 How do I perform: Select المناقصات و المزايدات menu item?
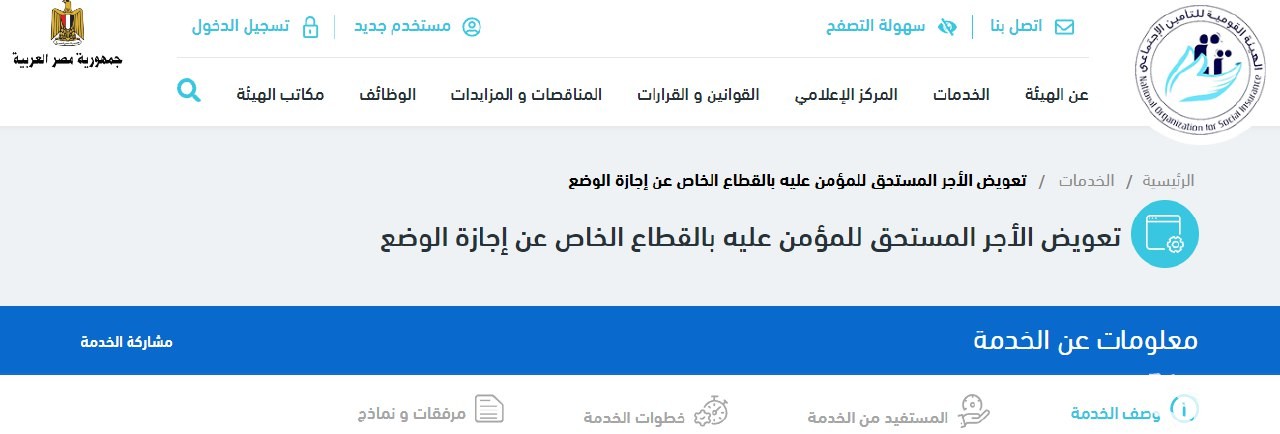[x=525, y=95]
